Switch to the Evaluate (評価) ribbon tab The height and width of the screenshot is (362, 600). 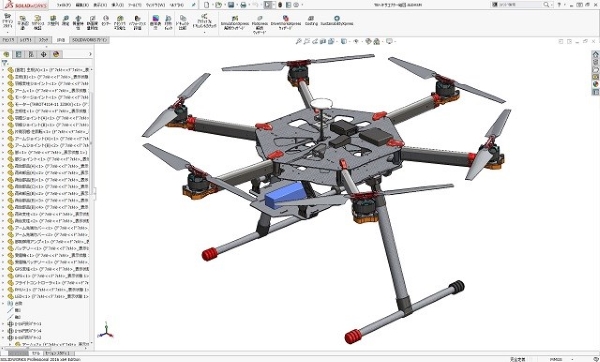(x=61, y=40)
